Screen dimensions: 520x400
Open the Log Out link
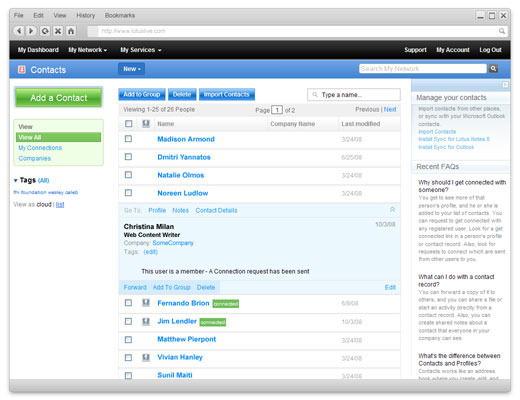490,50
